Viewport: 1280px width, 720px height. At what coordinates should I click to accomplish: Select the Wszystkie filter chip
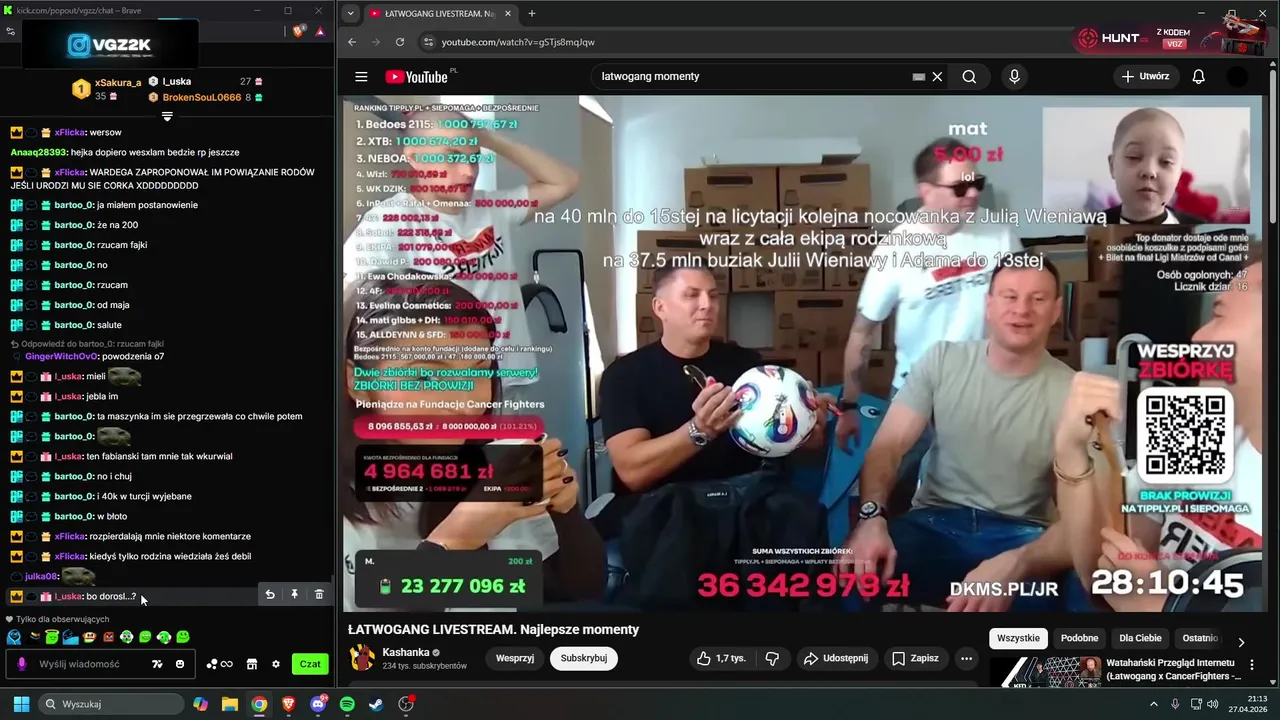coord(1019,638)
